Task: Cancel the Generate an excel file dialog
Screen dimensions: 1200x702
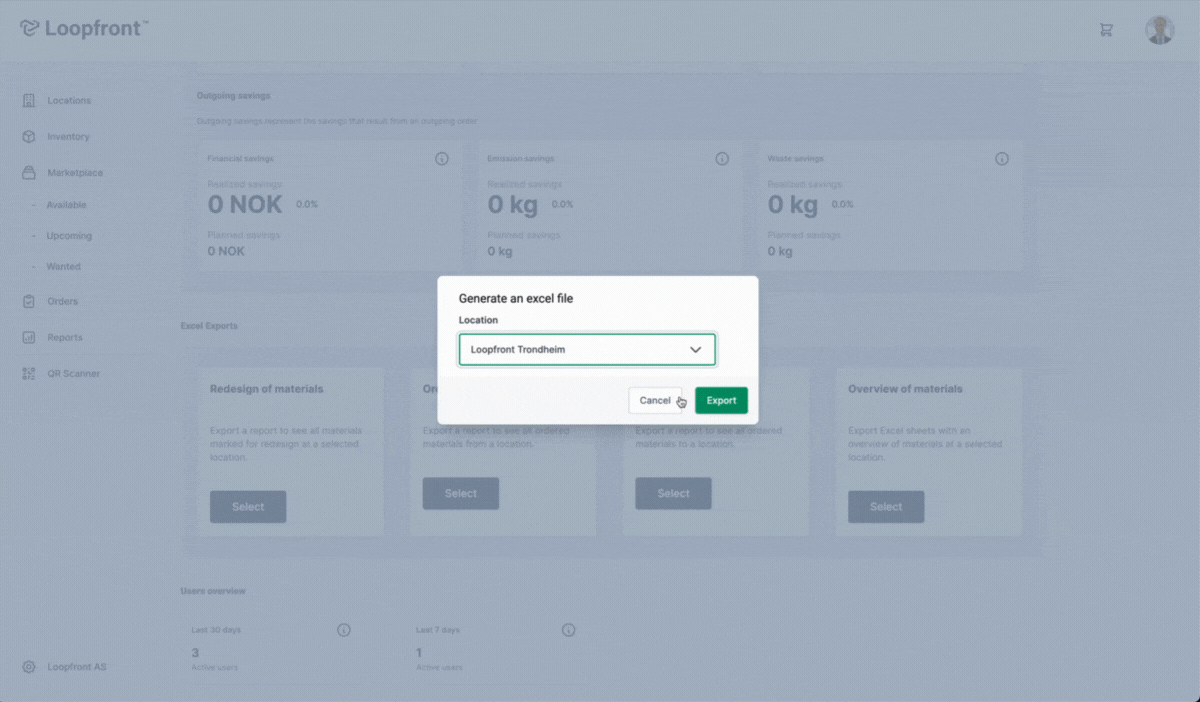Action: tap(655, 400)
